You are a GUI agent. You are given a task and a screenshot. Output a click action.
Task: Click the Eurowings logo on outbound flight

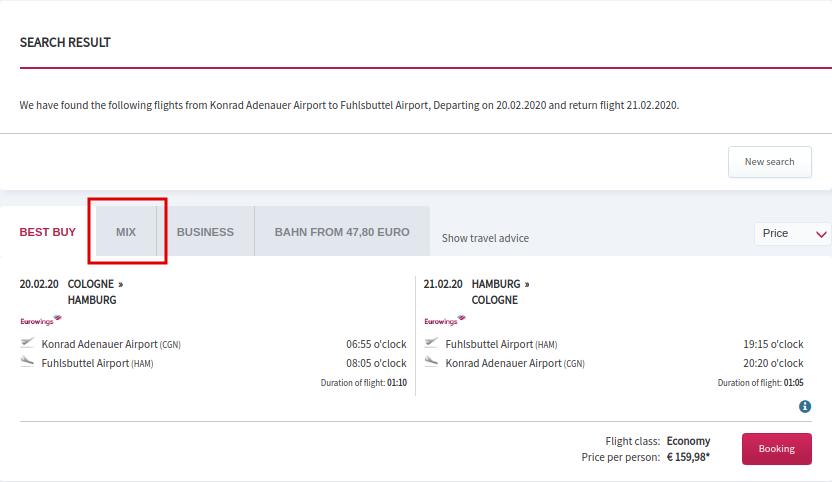point(41,320)
